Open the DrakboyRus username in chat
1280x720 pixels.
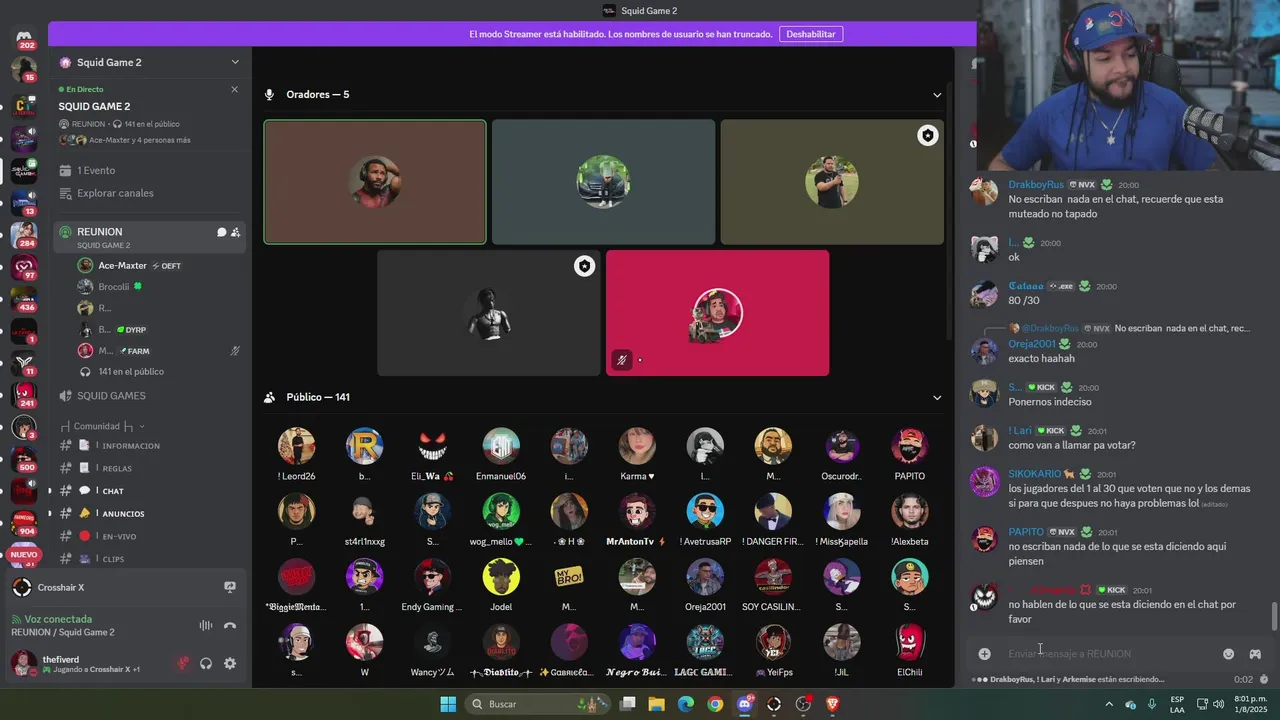pyautogui.click(x=1036, y=185)
